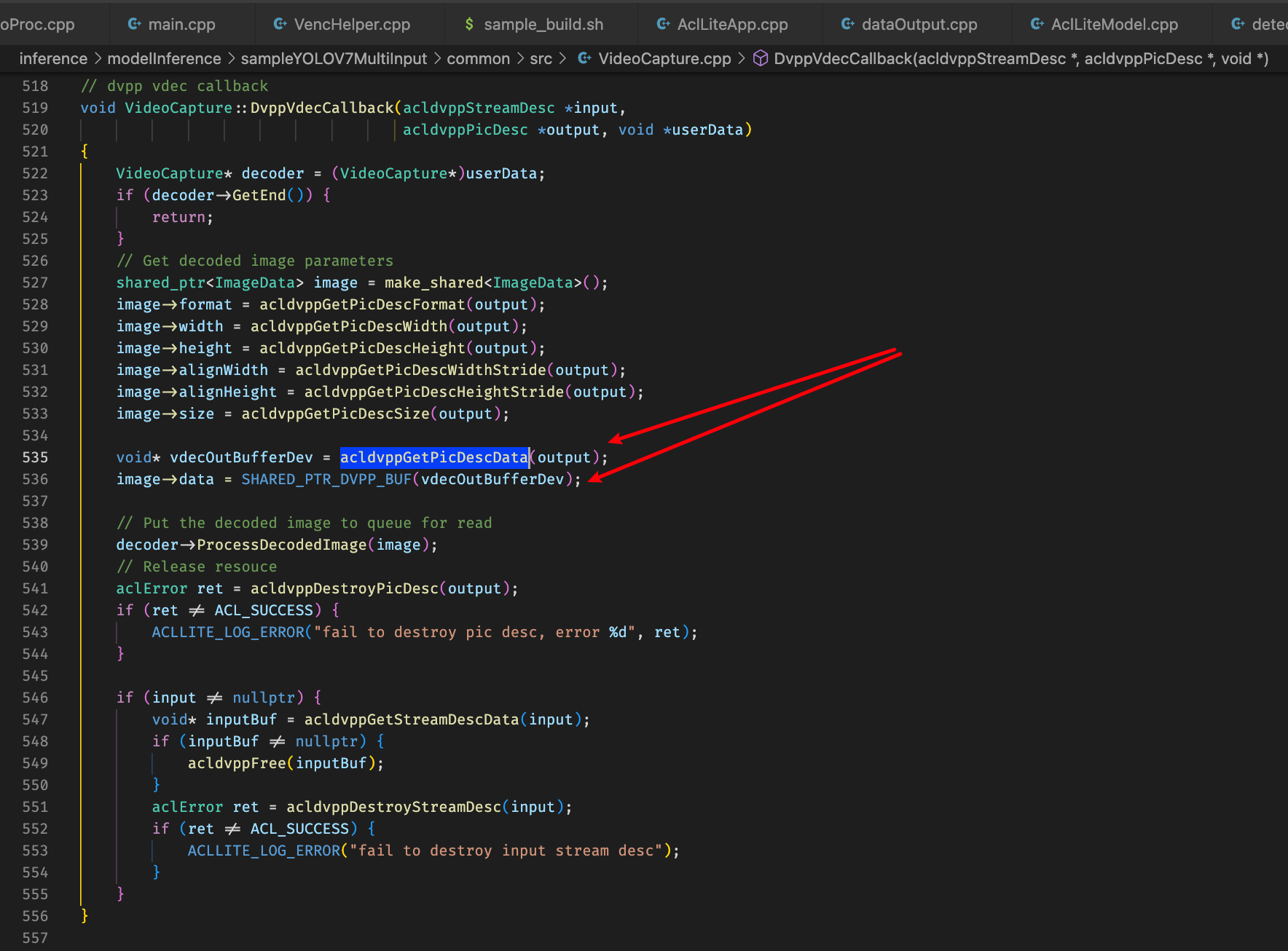The width and height of the screenshot is (1288, 951).
Task: Click acldvppDestroyPicDesc on line 541
Action: [345, 588]
